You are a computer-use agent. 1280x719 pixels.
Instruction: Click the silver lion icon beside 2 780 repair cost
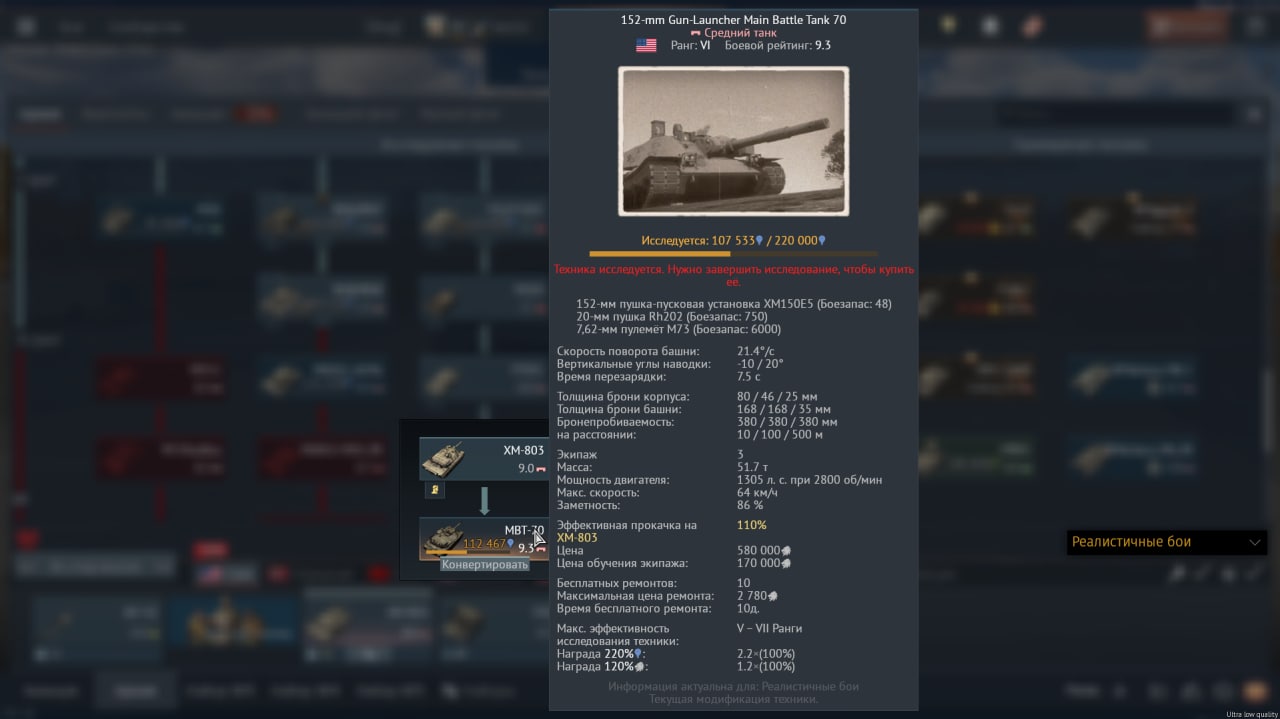coord(772,596)
